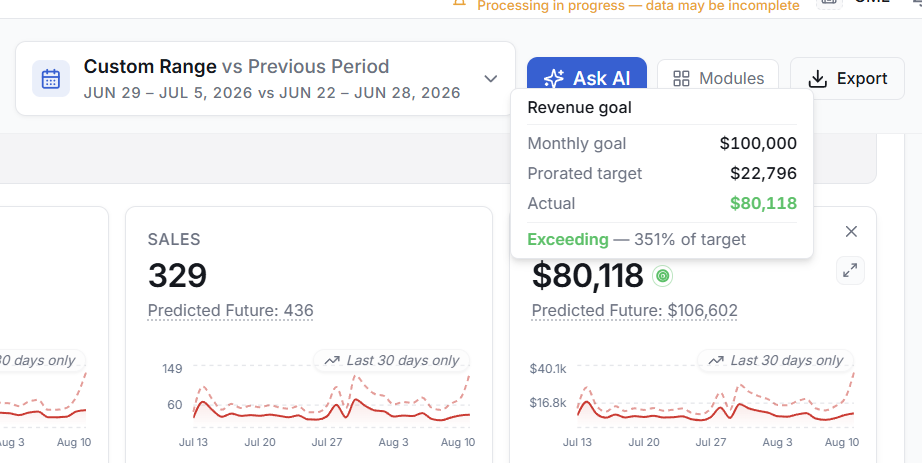Click the trend icon in revenue chart badge
The width and height of the screenshot is (922, 463).
click(x=716, y=360)
